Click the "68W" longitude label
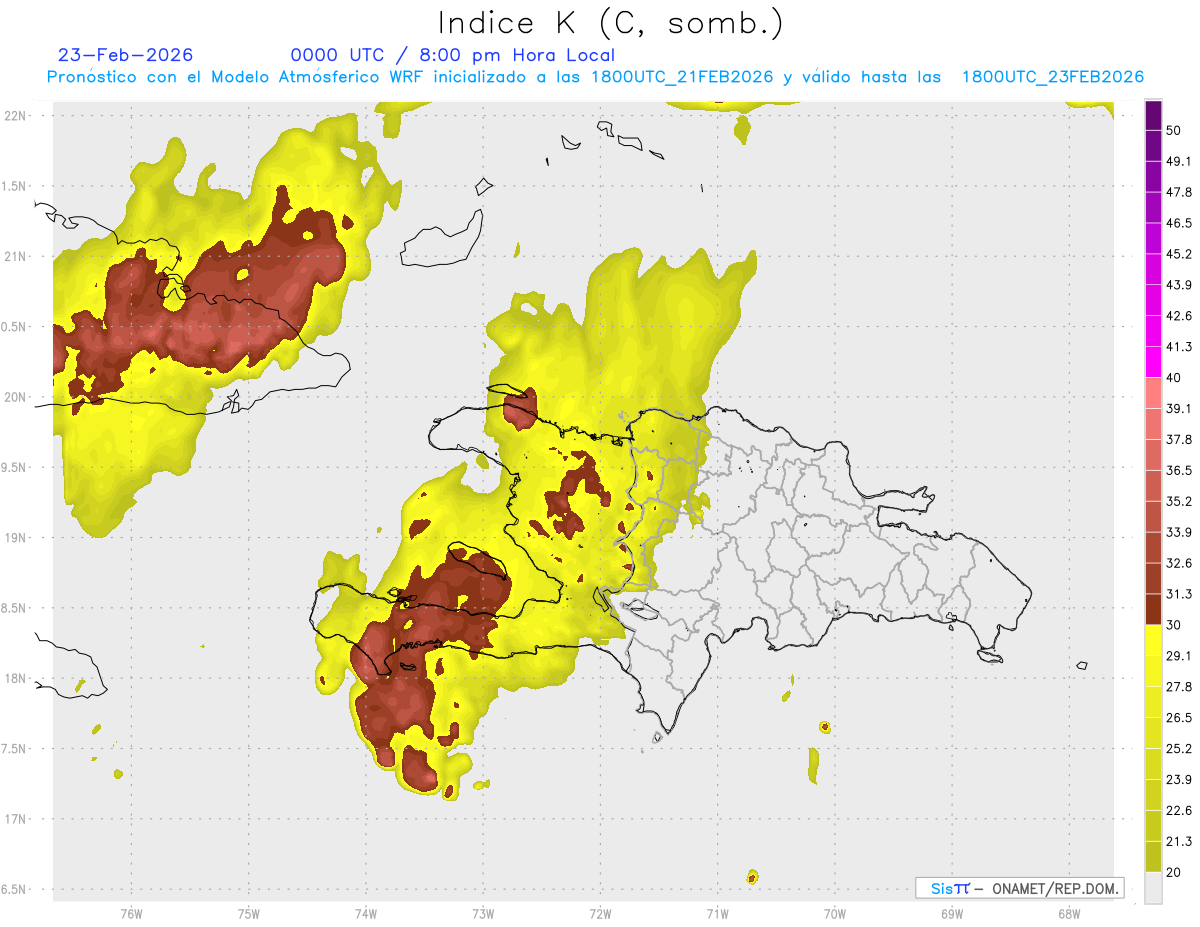1200x927 pixels. click(1069, 914)
